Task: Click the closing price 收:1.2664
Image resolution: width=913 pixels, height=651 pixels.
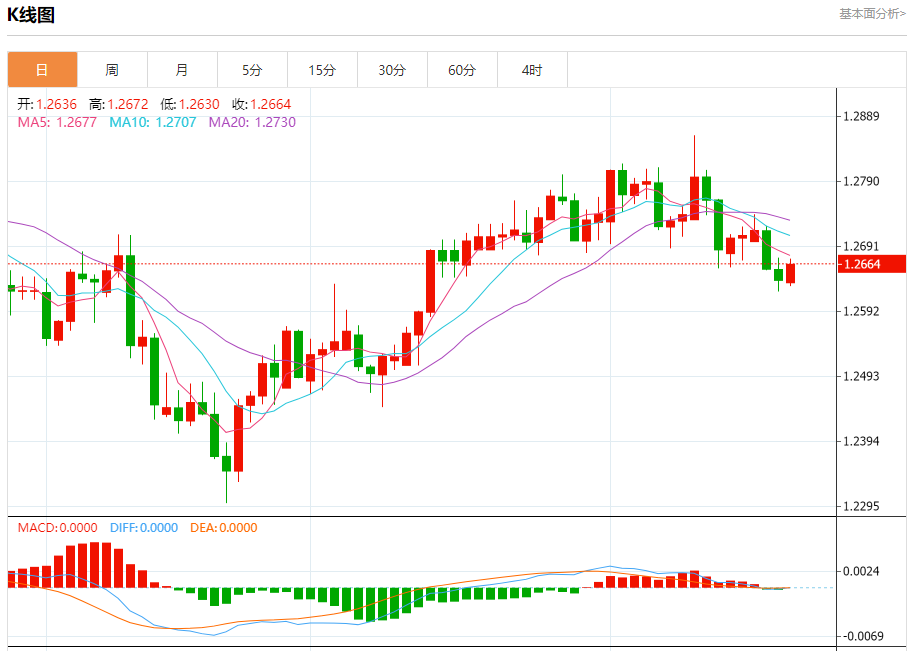Action: pos(261,104)
